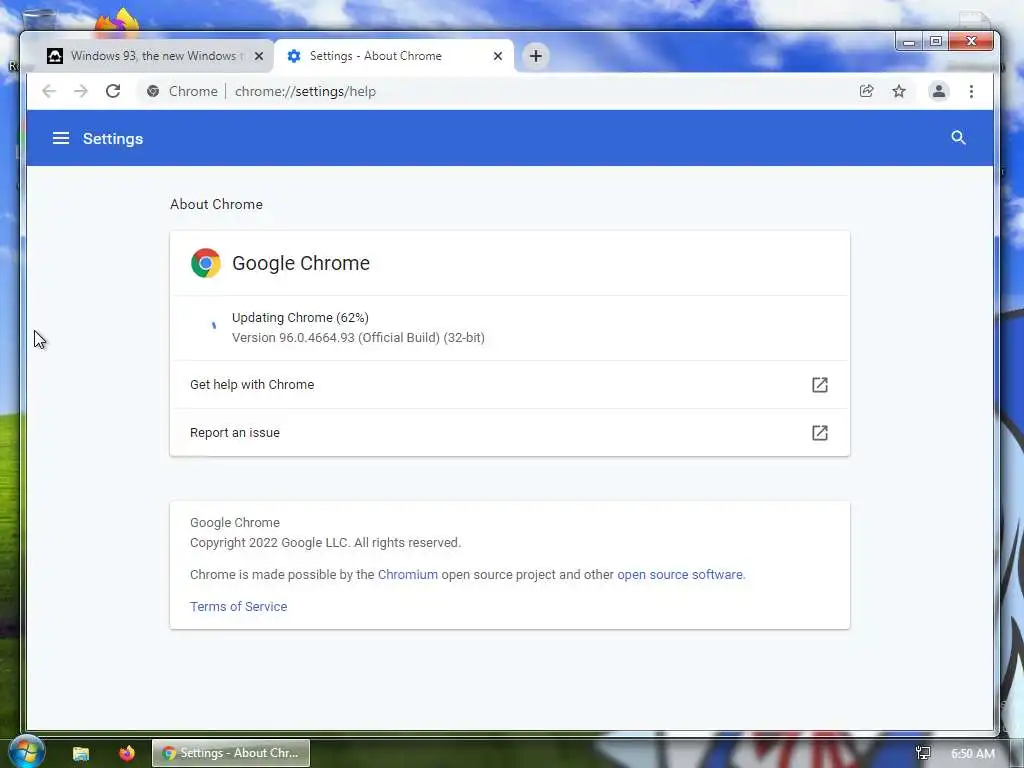Screen dimensions: 1024x768
Task: Switch to the Windows 93 tab
Action: point(153,56)
